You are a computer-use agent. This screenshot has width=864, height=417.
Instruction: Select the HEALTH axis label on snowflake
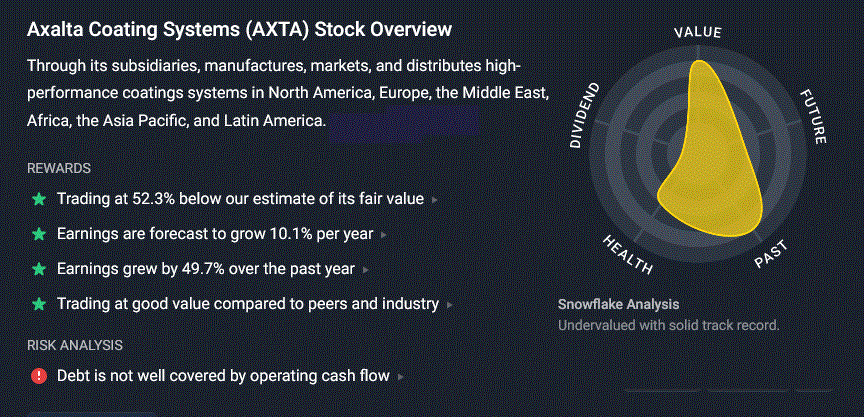[x=628, y=254]
